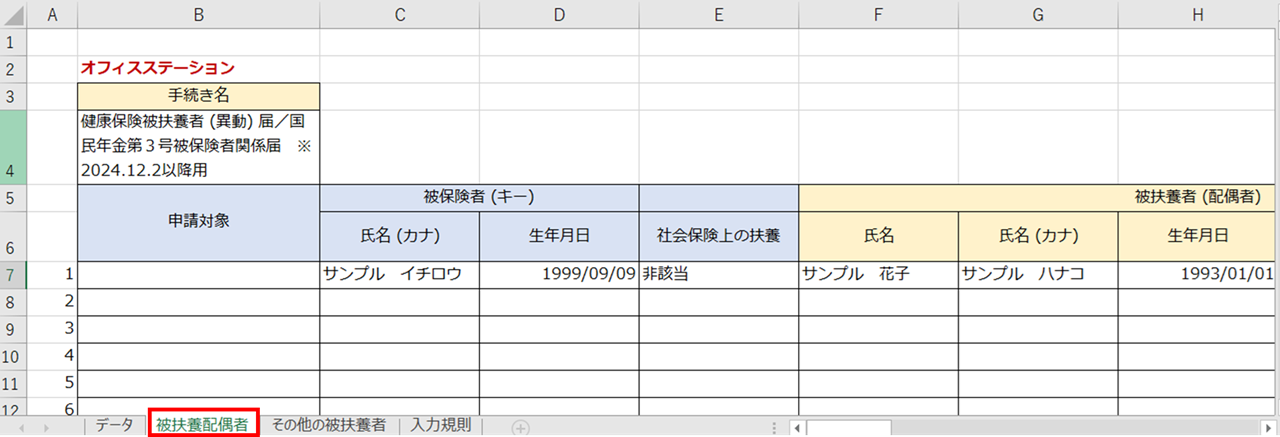The height and width of the screenshot is (437, 1280).
Task: Open the 被扶養配偶者 sheet tab
Action: tap(203, 425)
